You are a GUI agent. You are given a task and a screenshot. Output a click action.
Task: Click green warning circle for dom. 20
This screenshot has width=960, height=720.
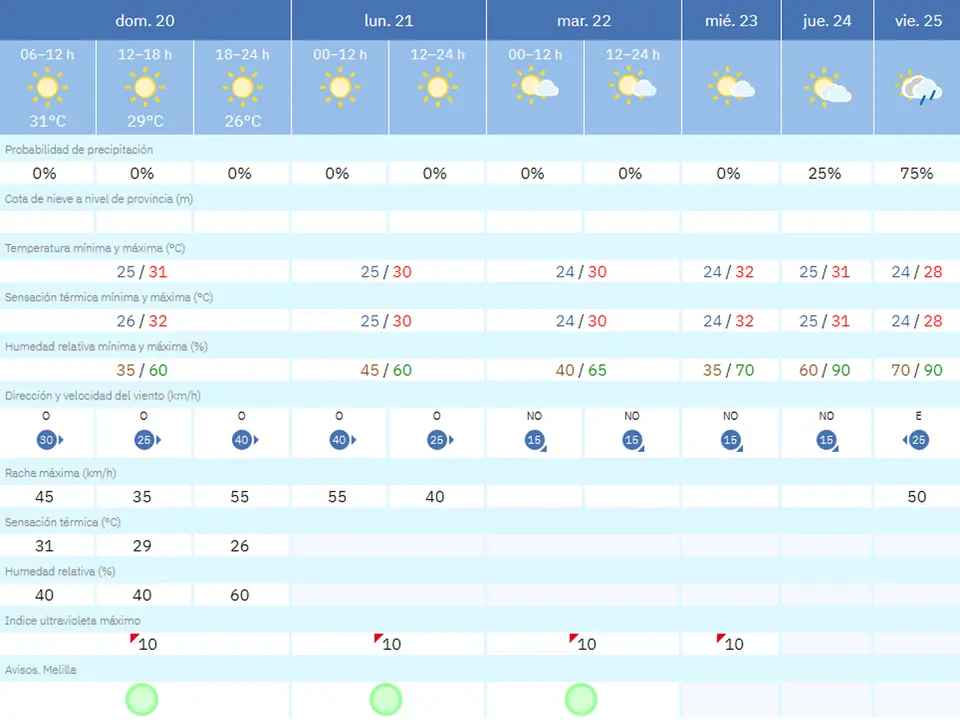coord(142,699)
